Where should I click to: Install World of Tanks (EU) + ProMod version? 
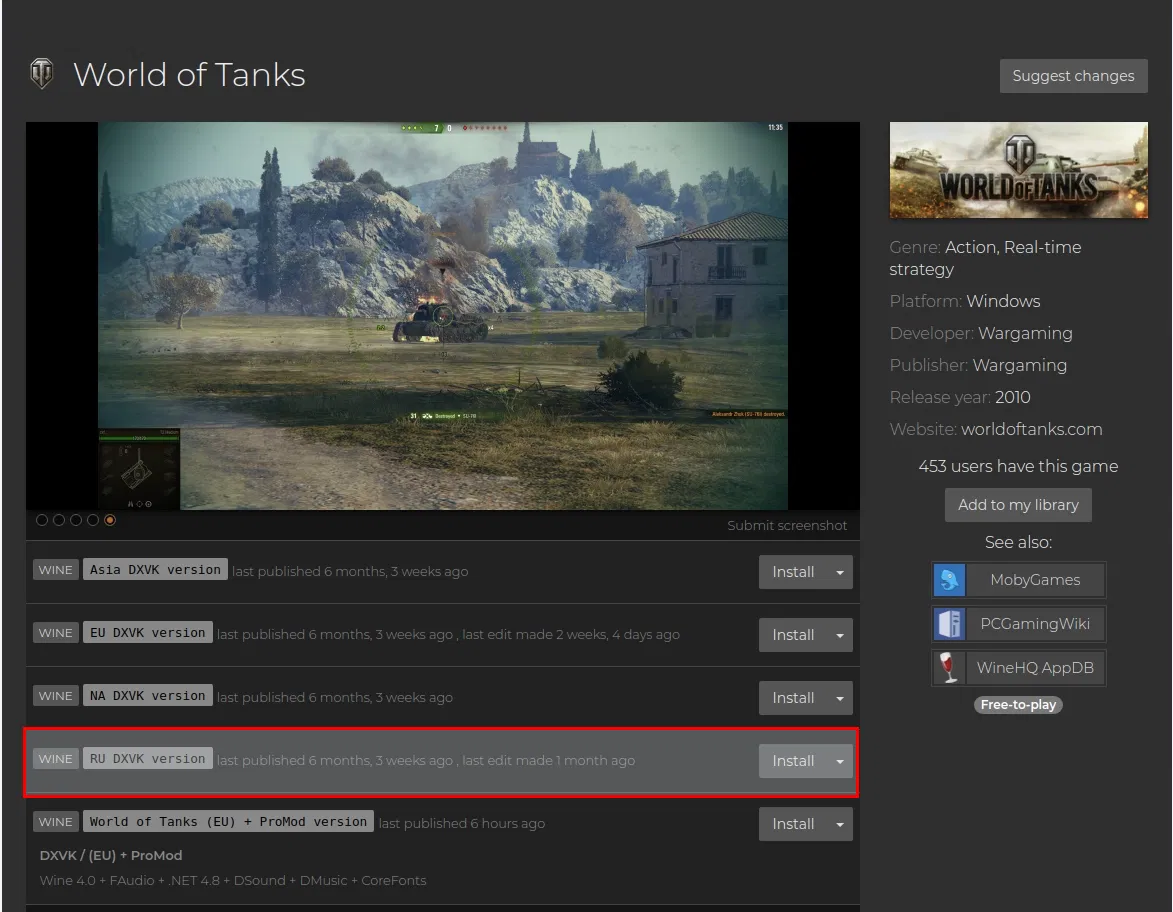pyautogui.click(x=793, y=824)
